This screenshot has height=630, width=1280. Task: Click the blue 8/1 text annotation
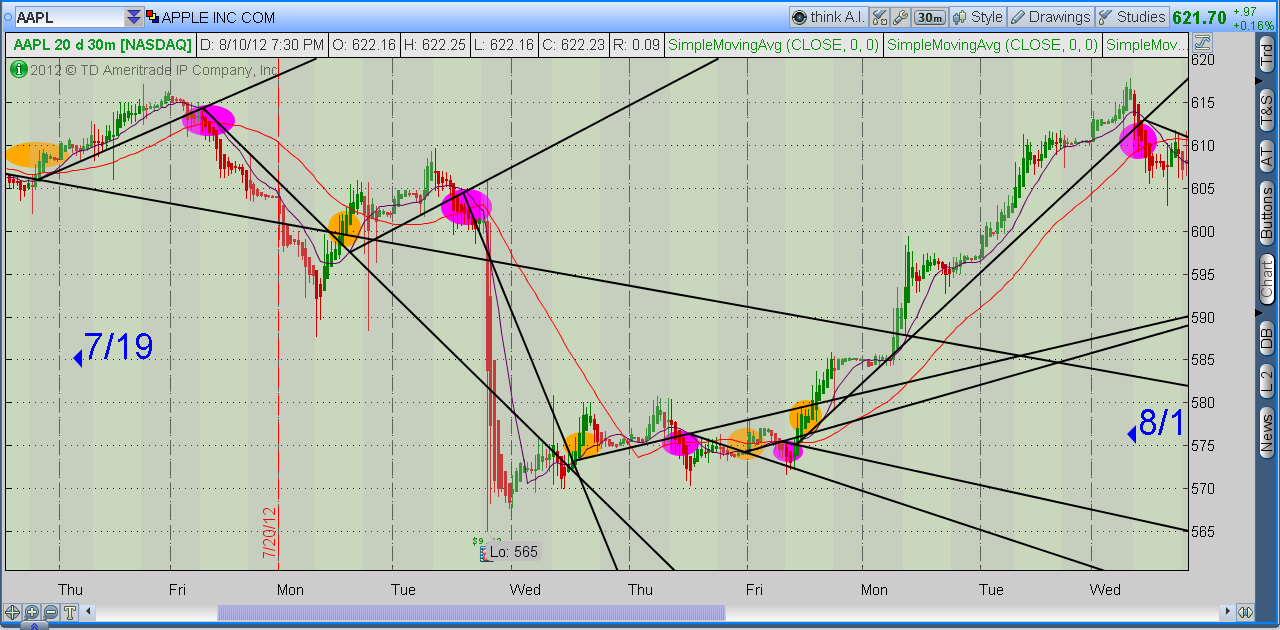tap(1161, 423)
